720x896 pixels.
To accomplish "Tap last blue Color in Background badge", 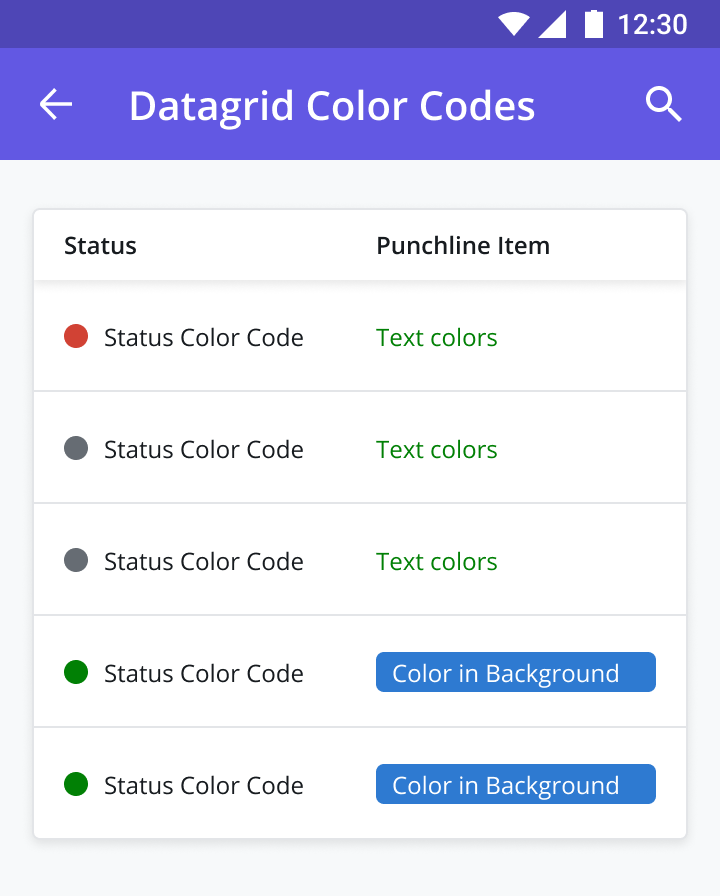I will tap(516, 784).
